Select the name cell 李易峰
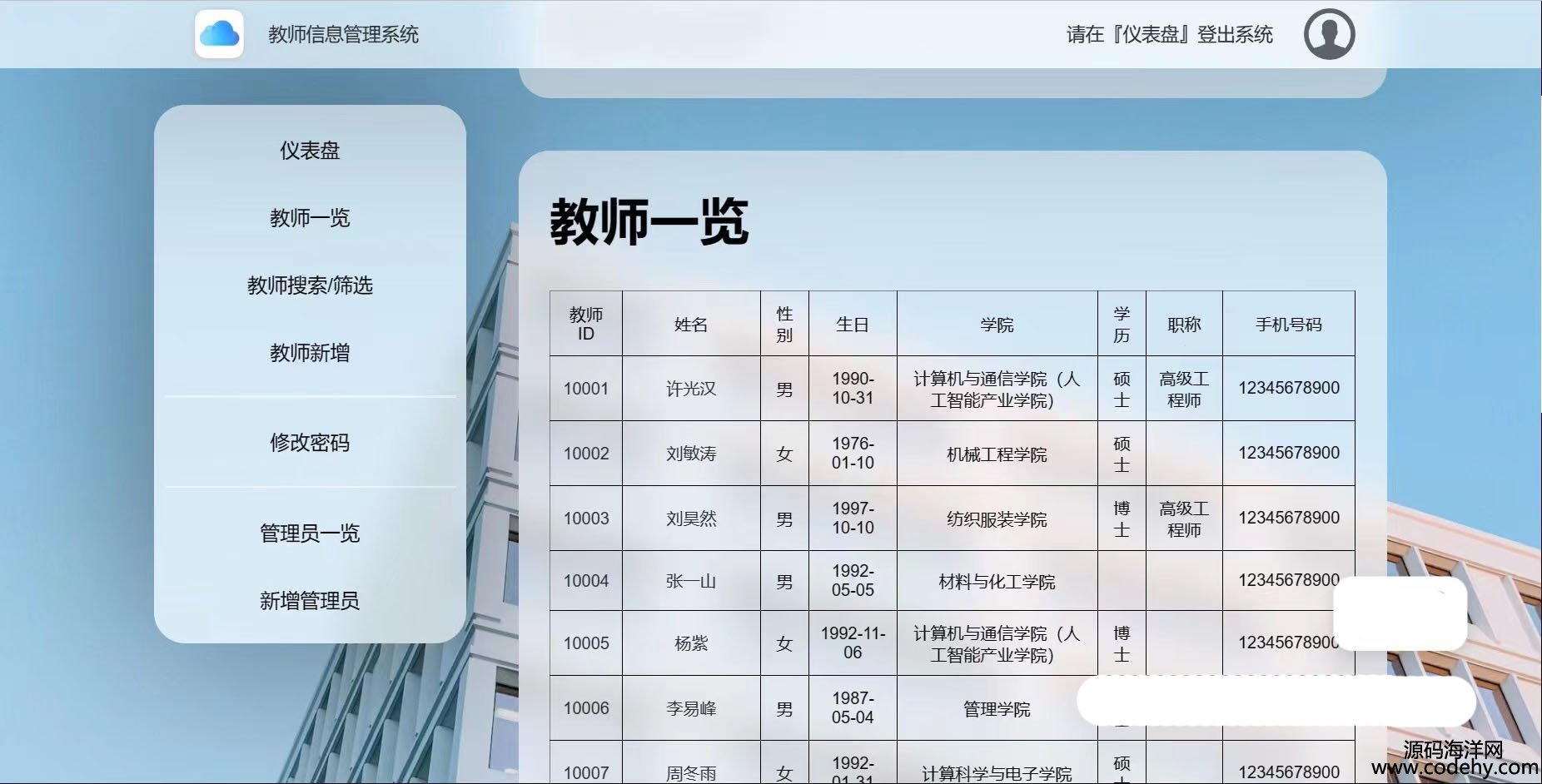 pos(691,708)
